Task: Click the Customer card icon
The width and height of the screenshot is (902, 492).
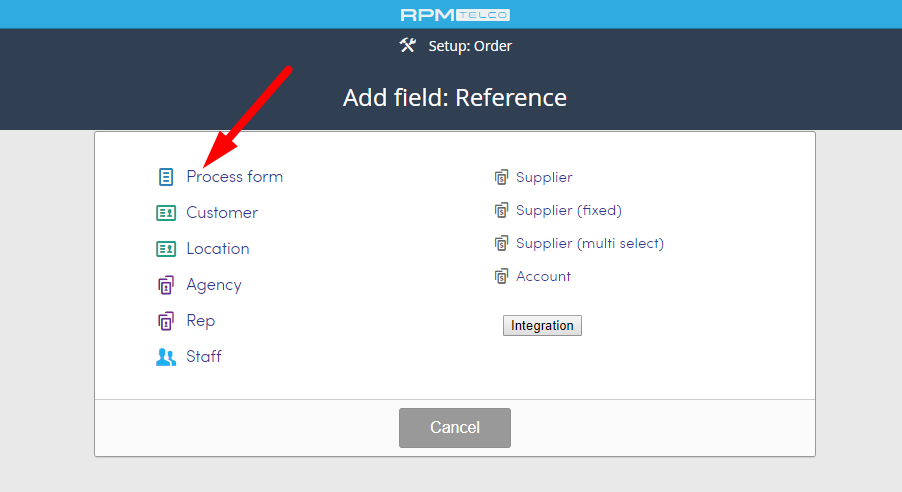Action: 166,213
